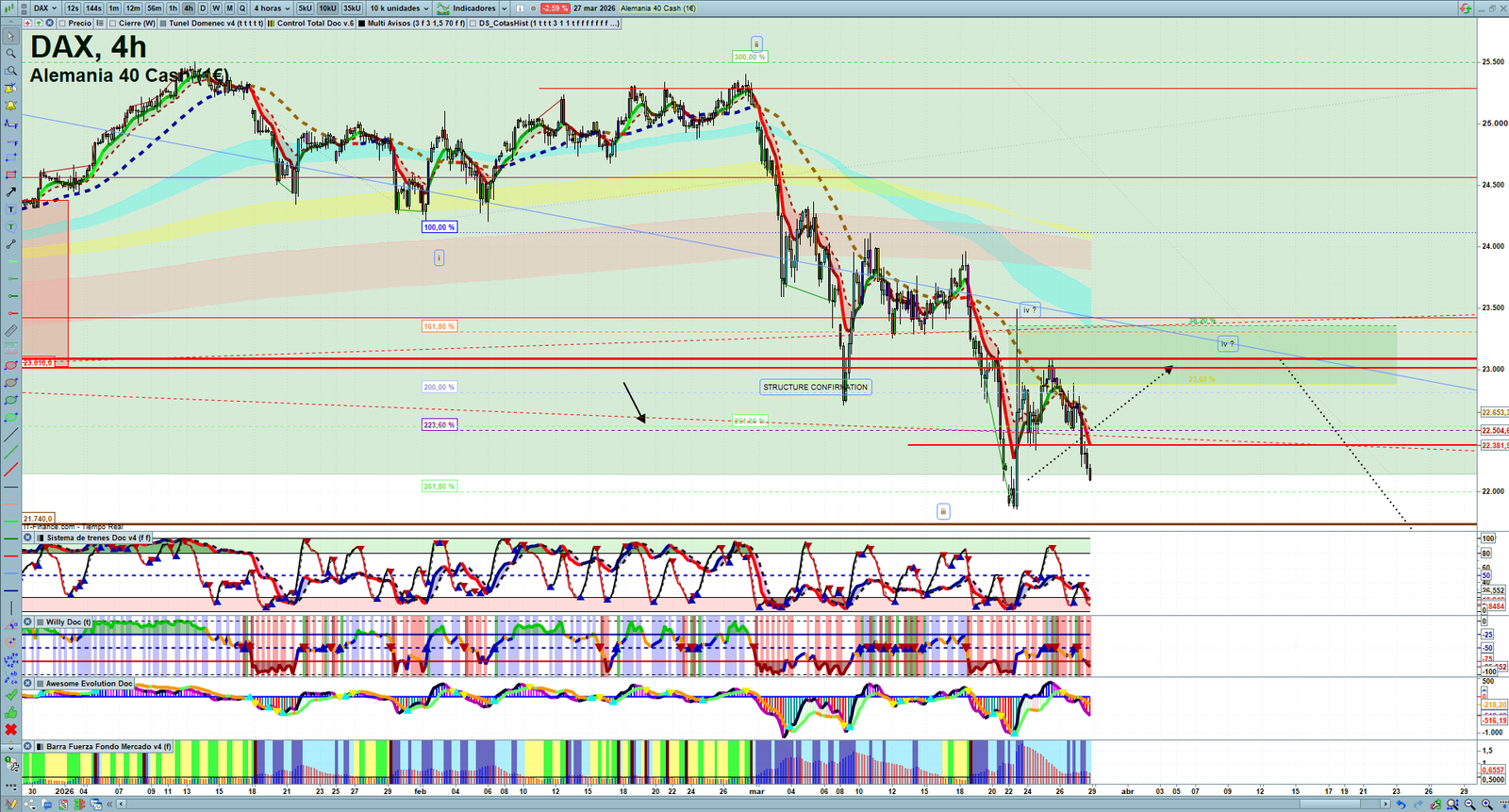Click the horizontal scrollbar right arrow

tap(1385, 804)
